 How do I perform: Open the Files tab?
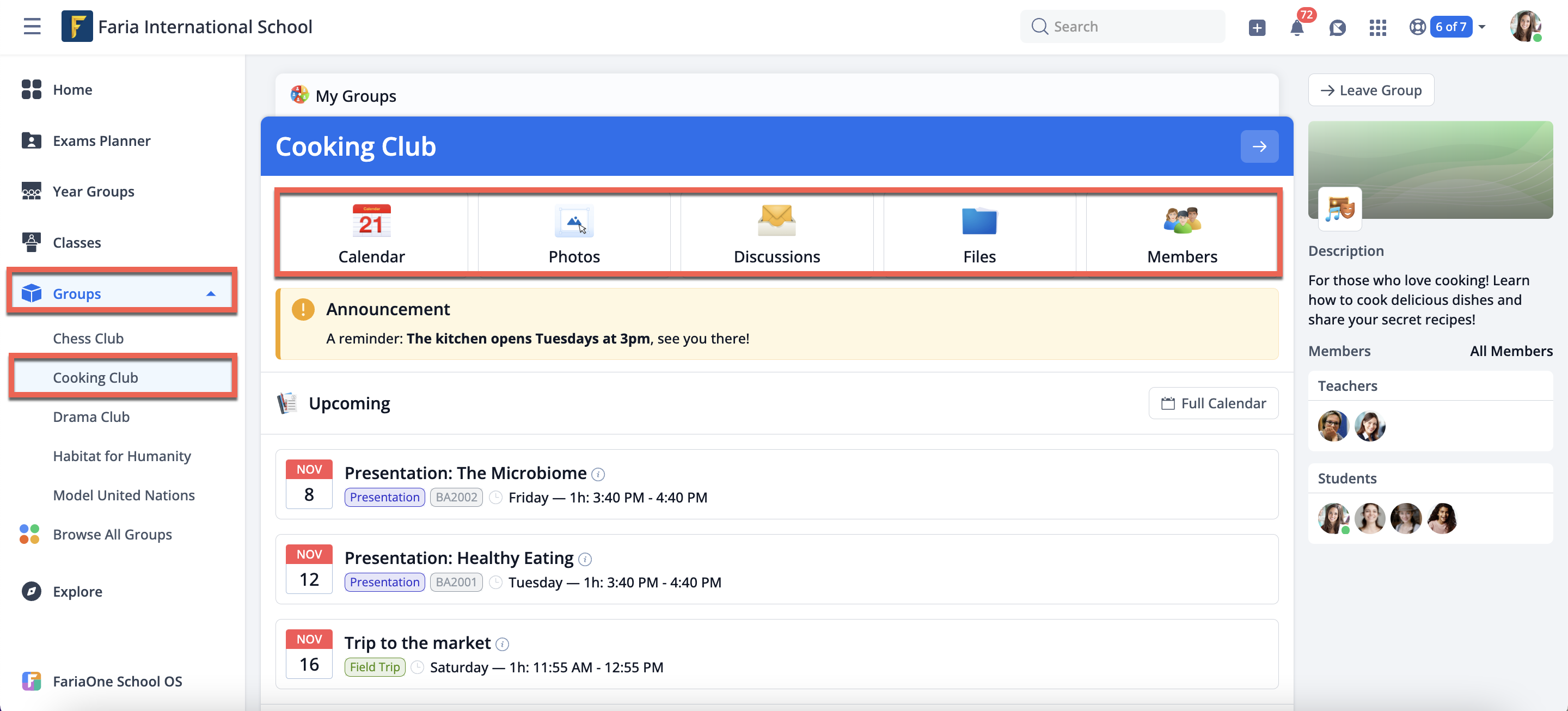pyautogui.click(x=979, y=234)
